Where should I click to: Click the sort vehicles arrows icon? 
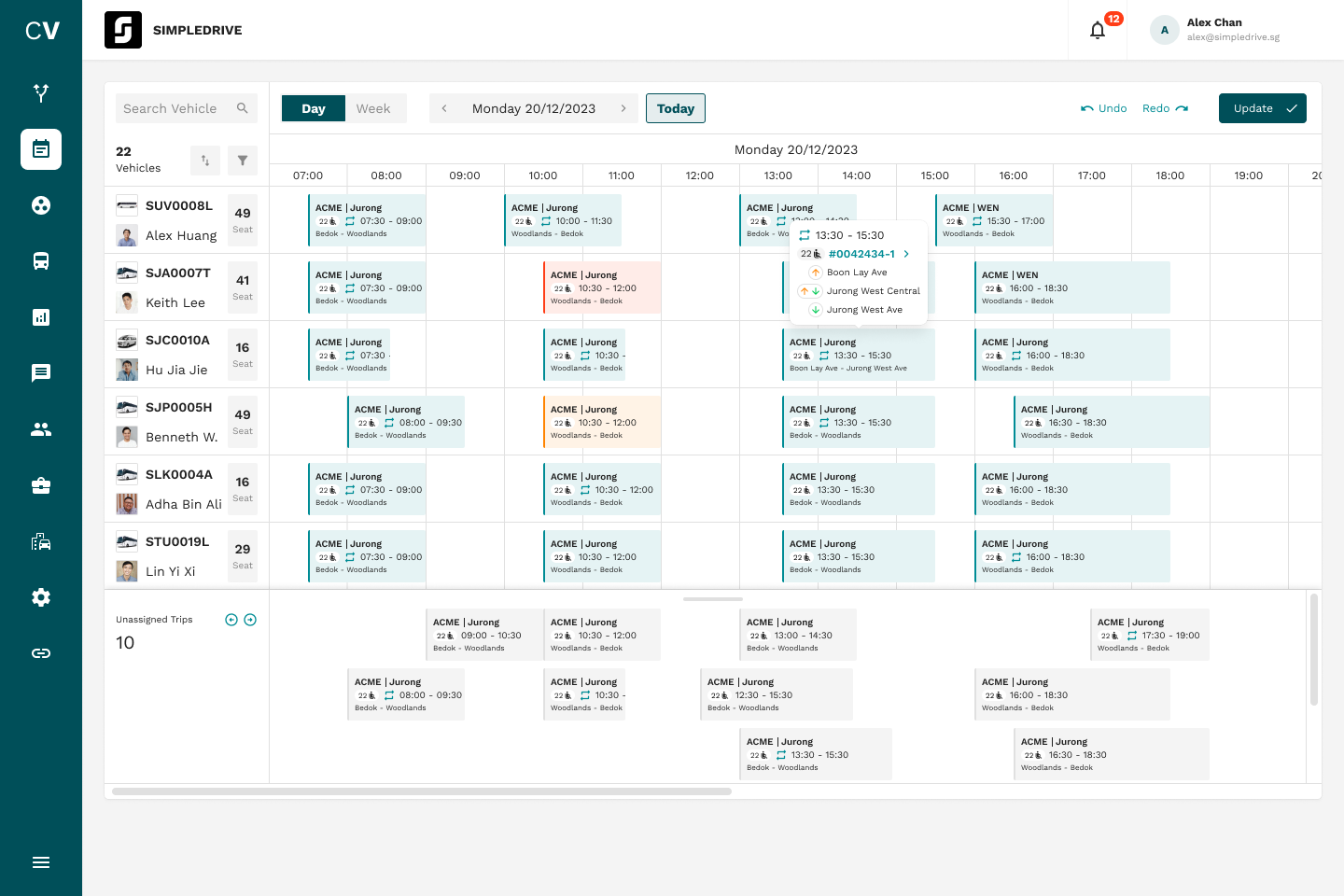205,161
